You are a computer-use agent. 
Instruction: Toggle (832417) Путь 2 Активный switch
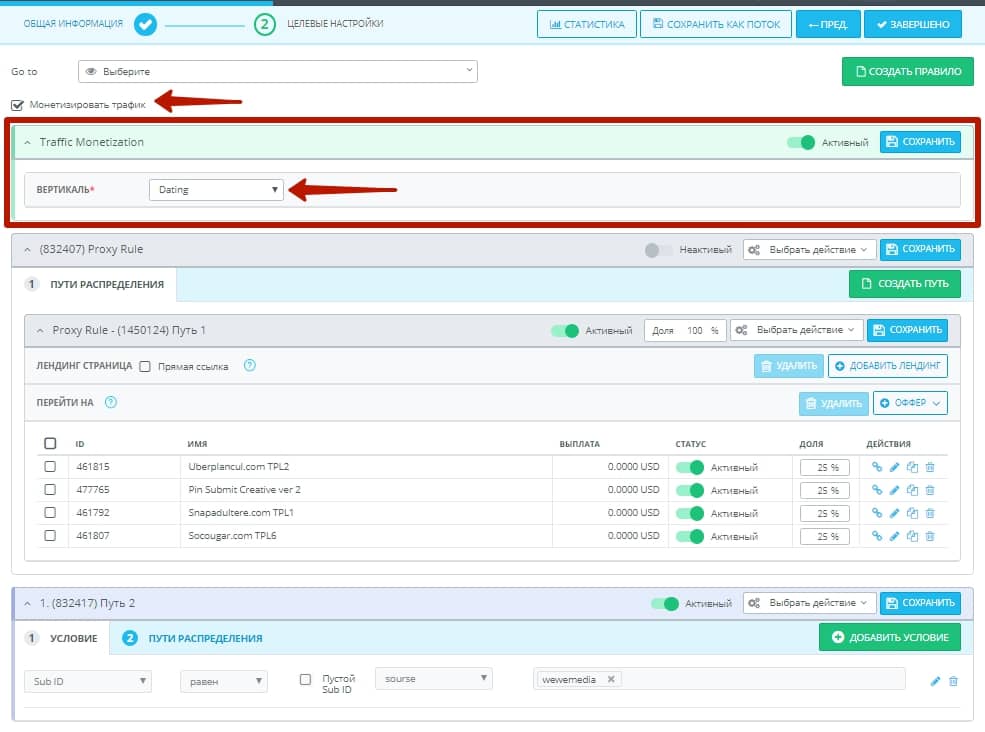665,604
